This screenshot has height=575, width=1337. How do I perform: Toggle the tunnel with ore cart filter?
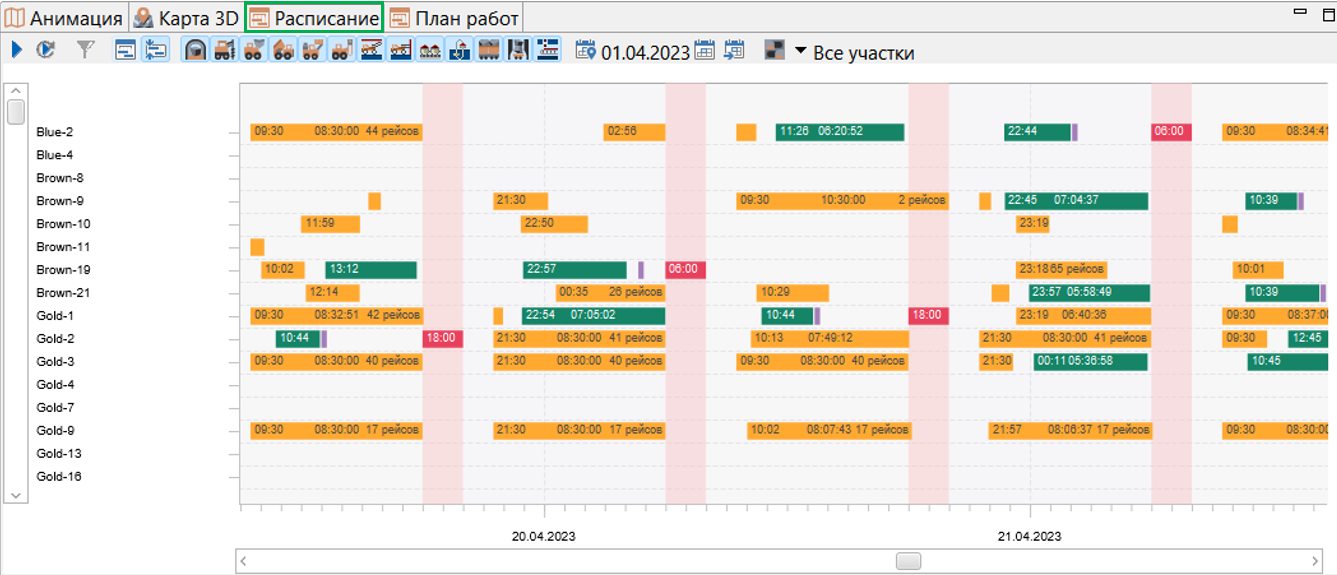coord(197,49)
